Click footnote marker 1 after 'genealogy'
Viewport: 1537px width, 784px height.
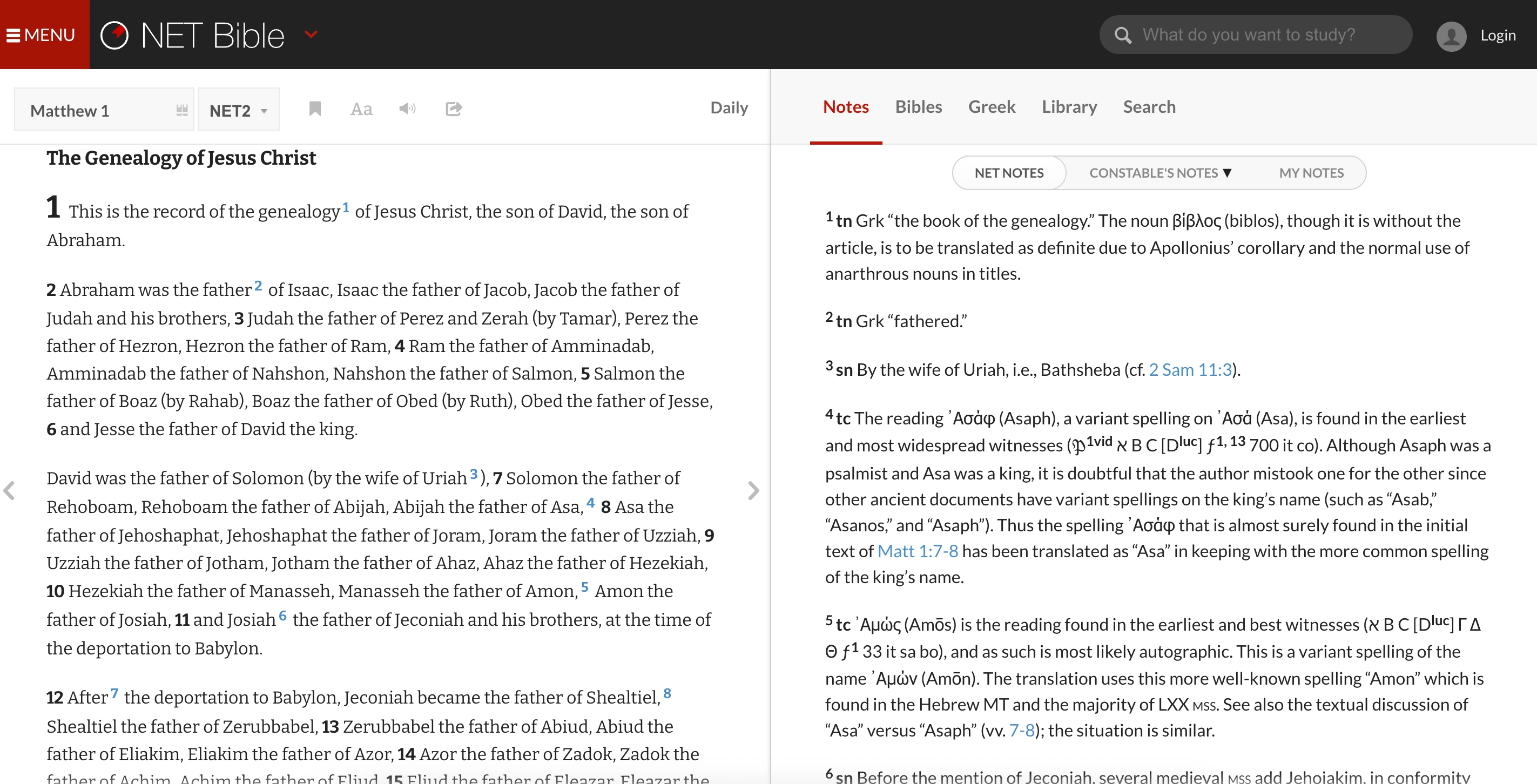point(346,207)
